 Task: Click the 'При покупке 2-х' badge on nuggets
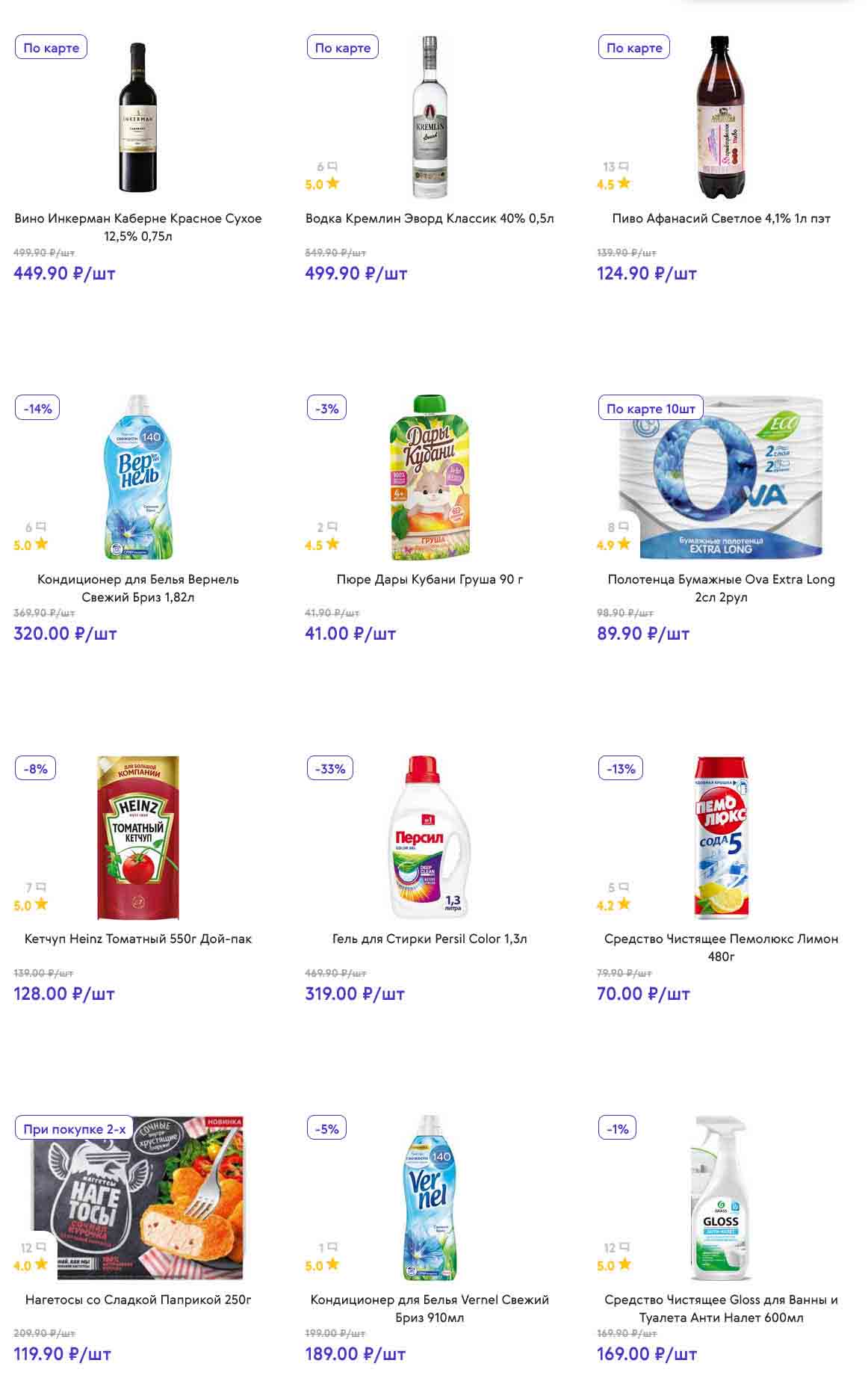(75, 1128)
